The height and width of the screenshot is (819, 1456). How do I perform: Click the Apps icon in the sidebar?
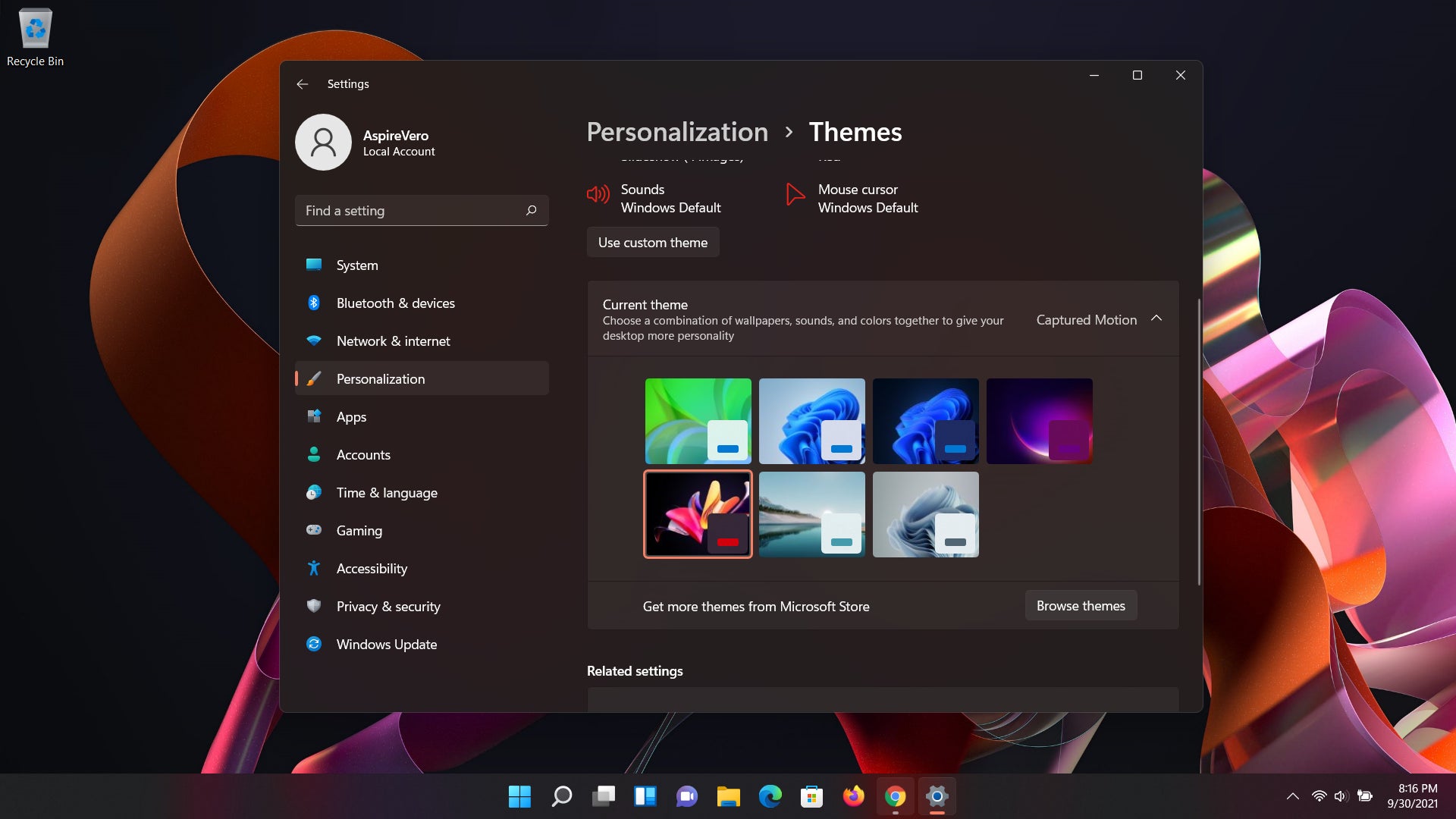pos(314,416)
